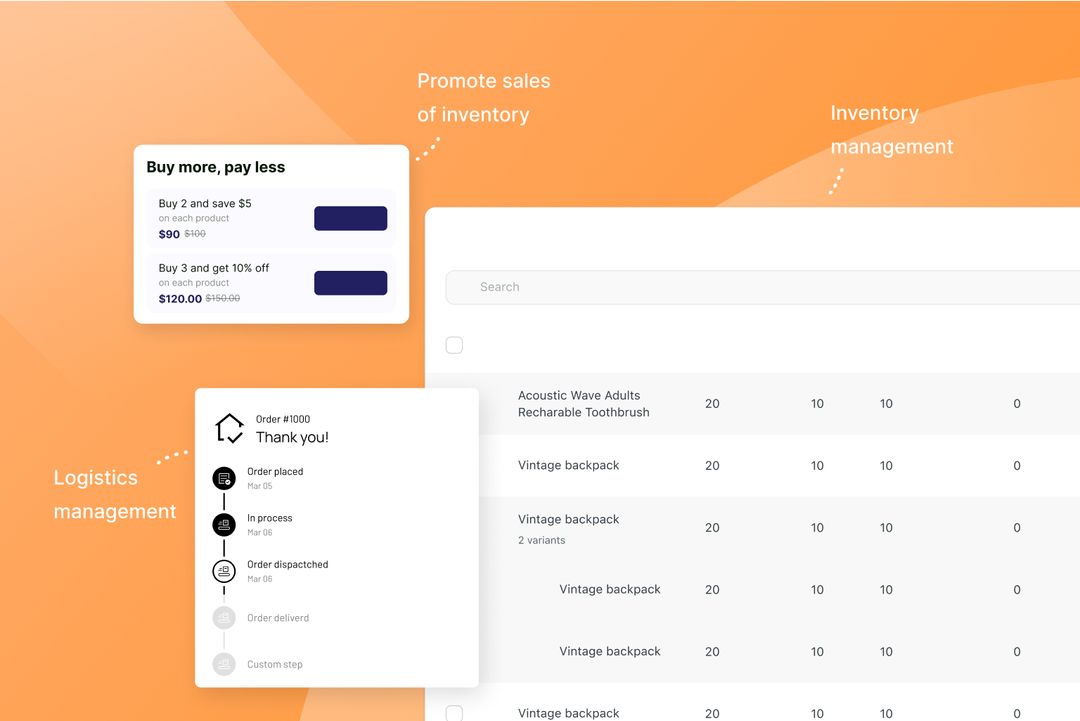
Task: Click the Custom step icon
Action: (223, 663)
